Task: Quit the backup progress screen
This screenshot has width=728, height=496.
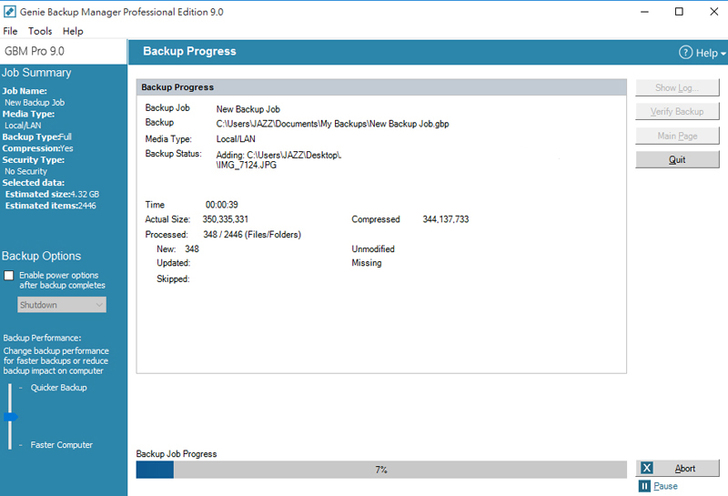Action: point(677,160)
